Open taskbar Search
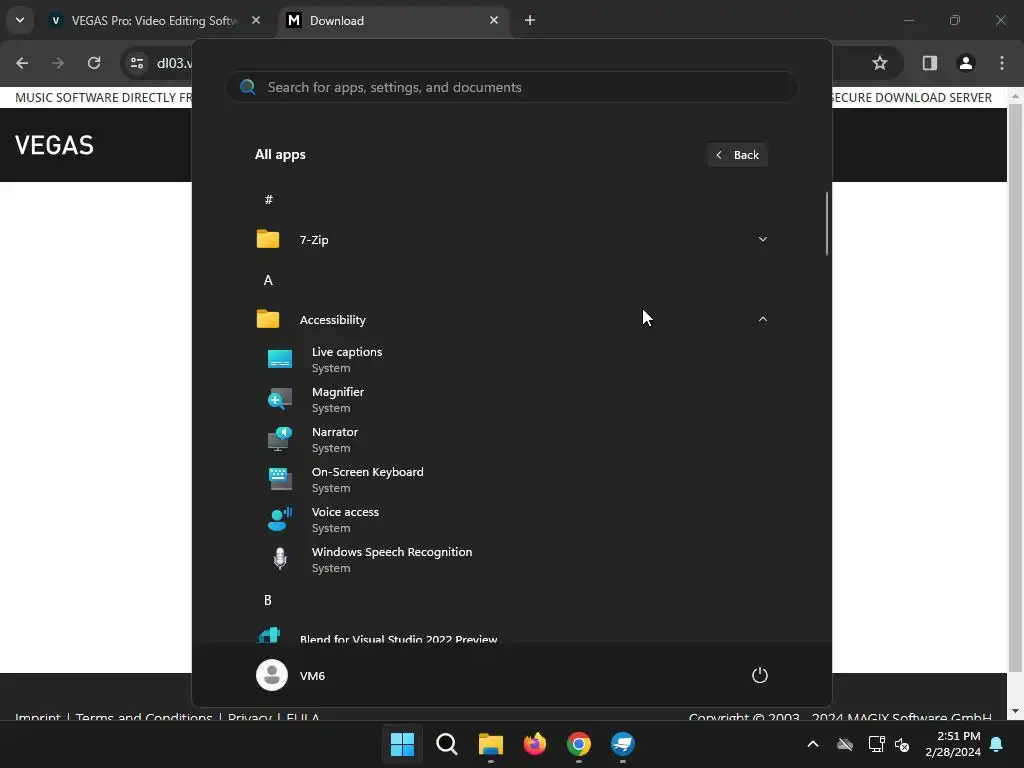 447,744
